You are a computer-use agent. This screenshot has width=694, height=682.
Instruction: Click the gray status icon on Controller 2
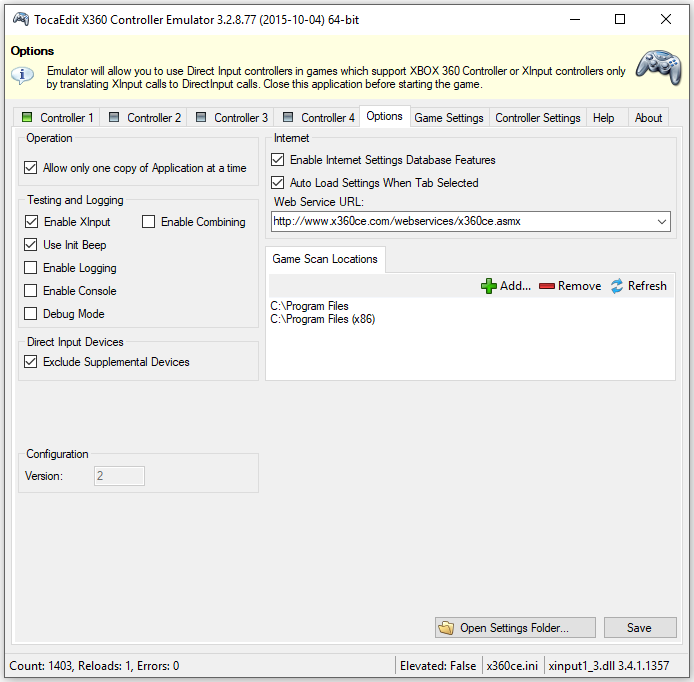114,117
